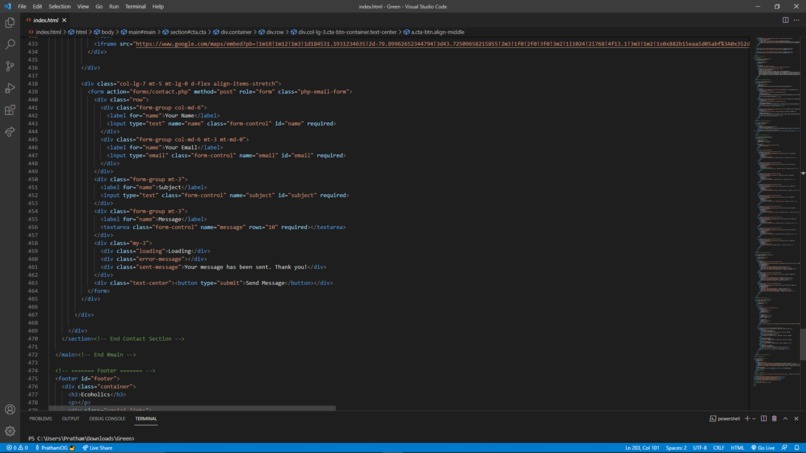Open launch profile dropdown next to plus icon
806x453 pixels.
point(754,419)
